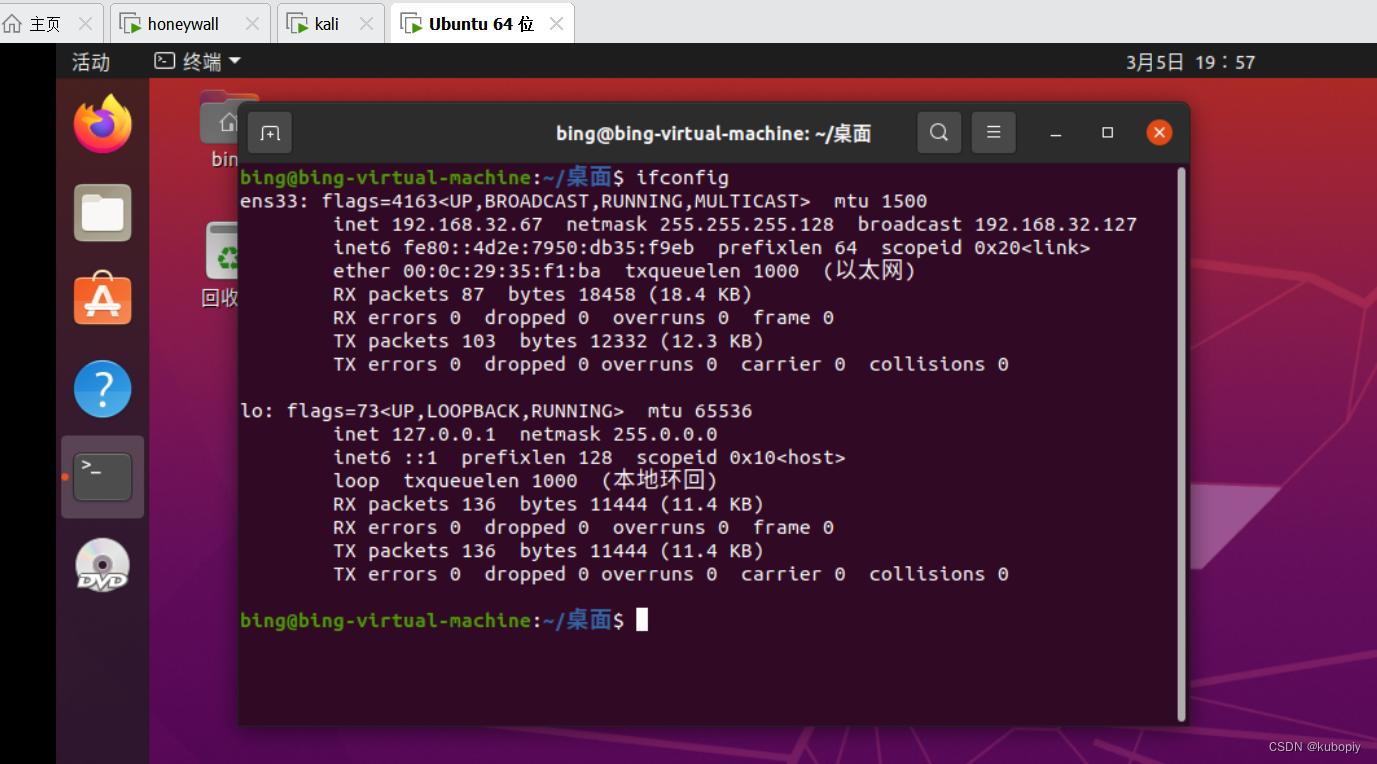Viewport: 1377px width, 764px height.
Task: Close the honeywall VM tab
Action: 252,23
